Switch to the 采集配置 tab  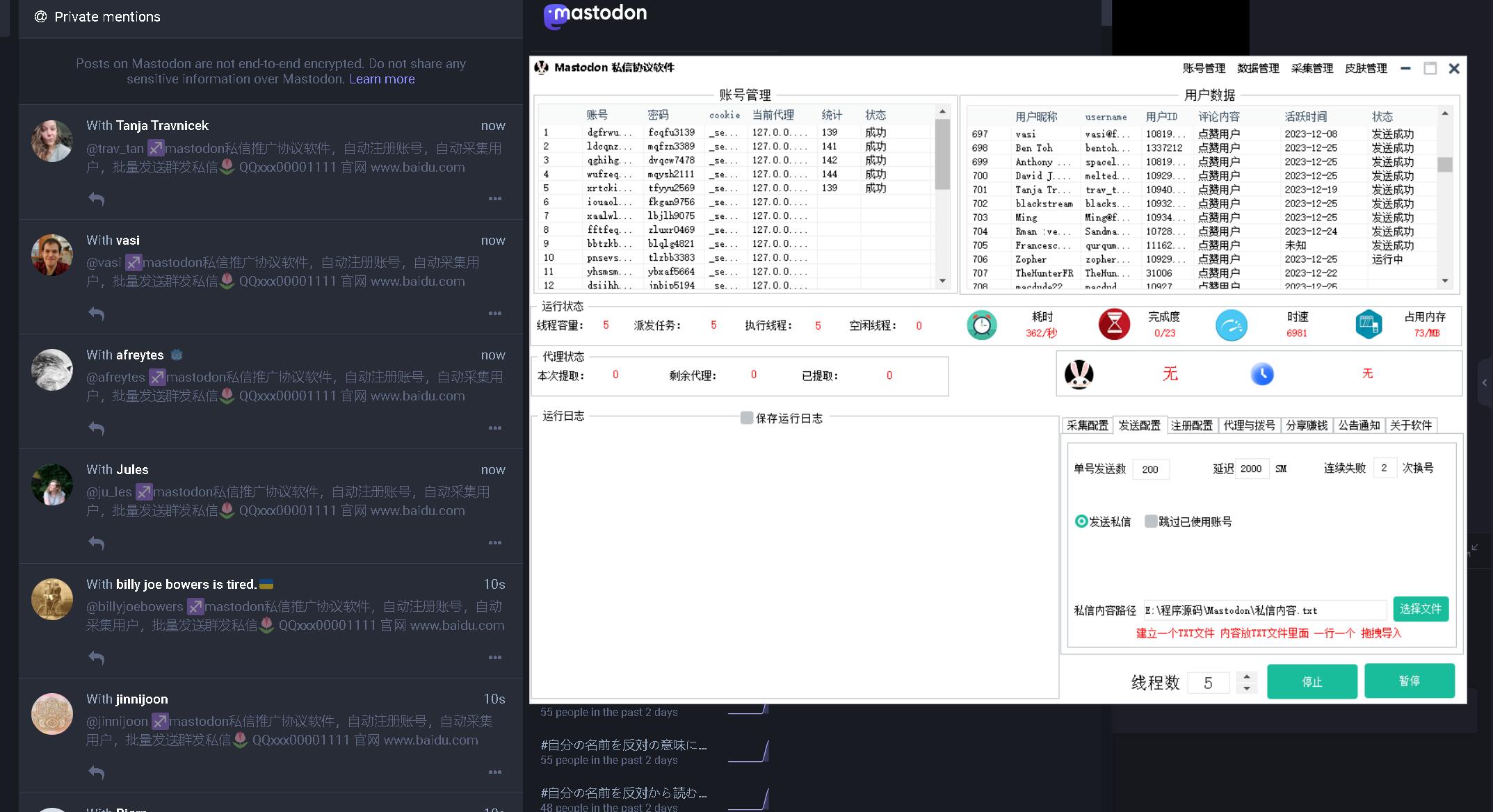click(1088, 425)
